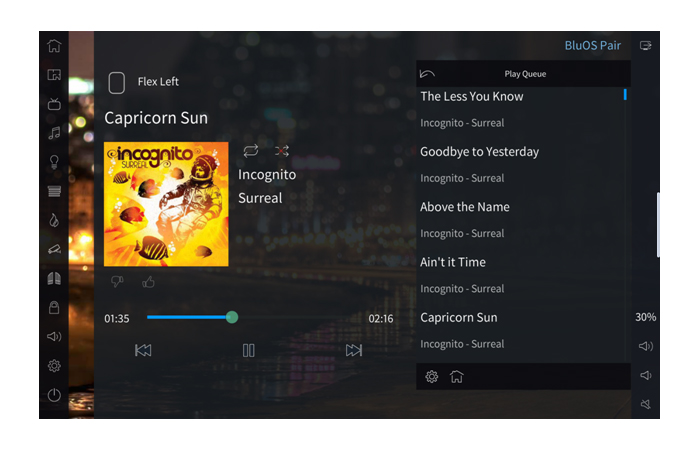
Task: Click BluOS Pair link
Action: pos(592,46)
